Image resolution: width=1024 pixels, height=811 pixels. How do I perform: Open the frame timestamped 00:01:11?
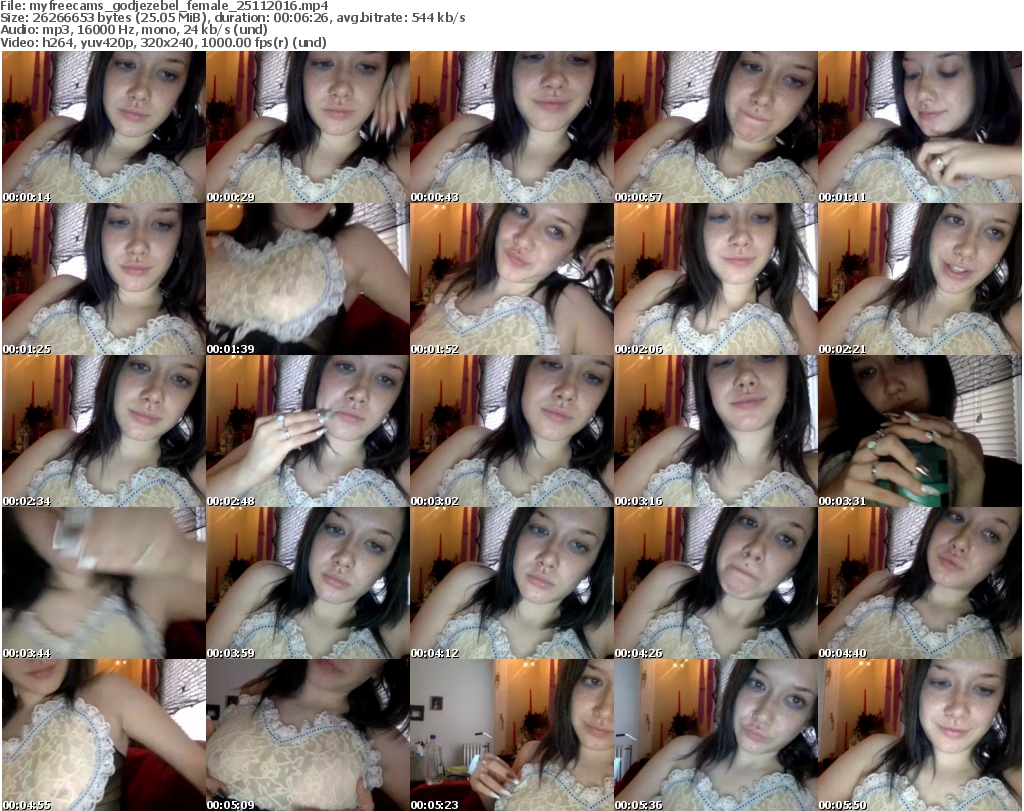pos(919,127)
